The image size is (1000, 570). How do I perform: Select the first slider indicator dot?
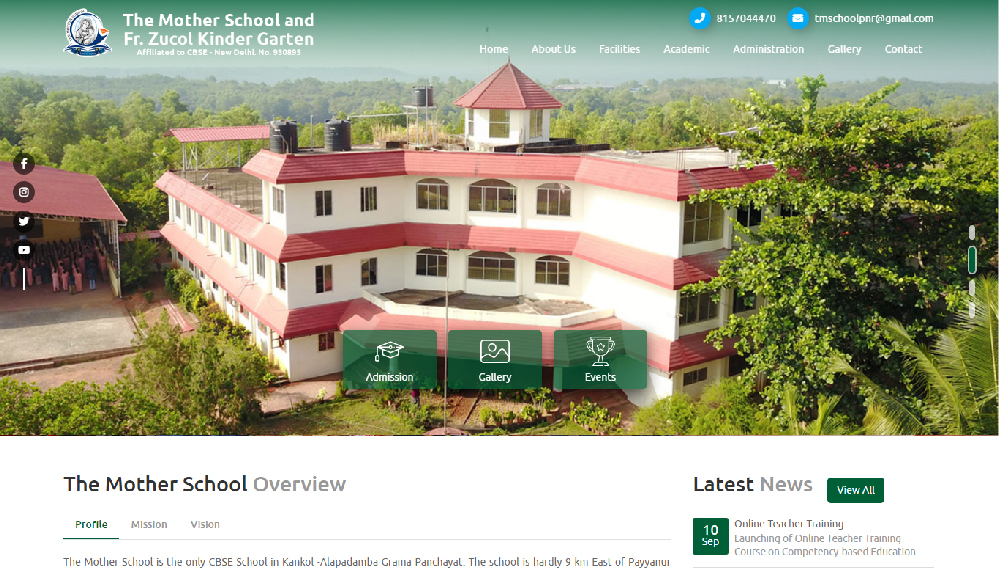point(972,233)
